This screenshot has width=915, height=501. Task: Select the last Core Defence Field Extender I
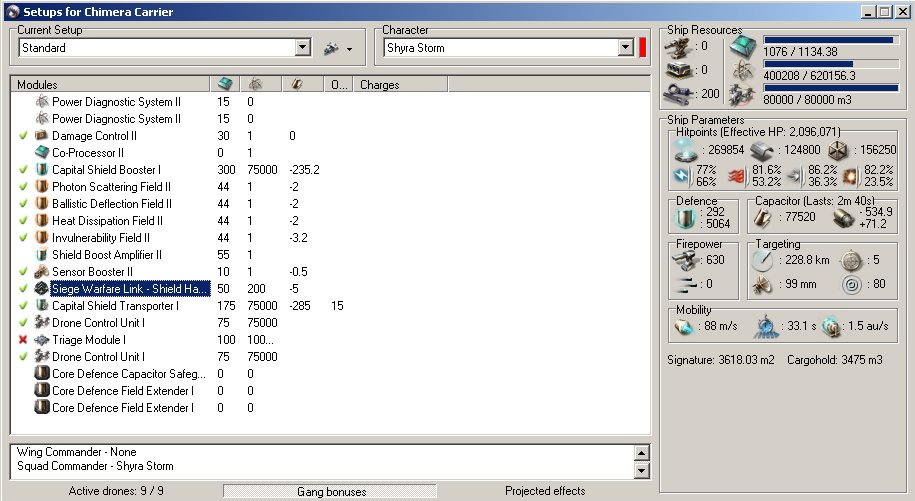click(123, 407)
